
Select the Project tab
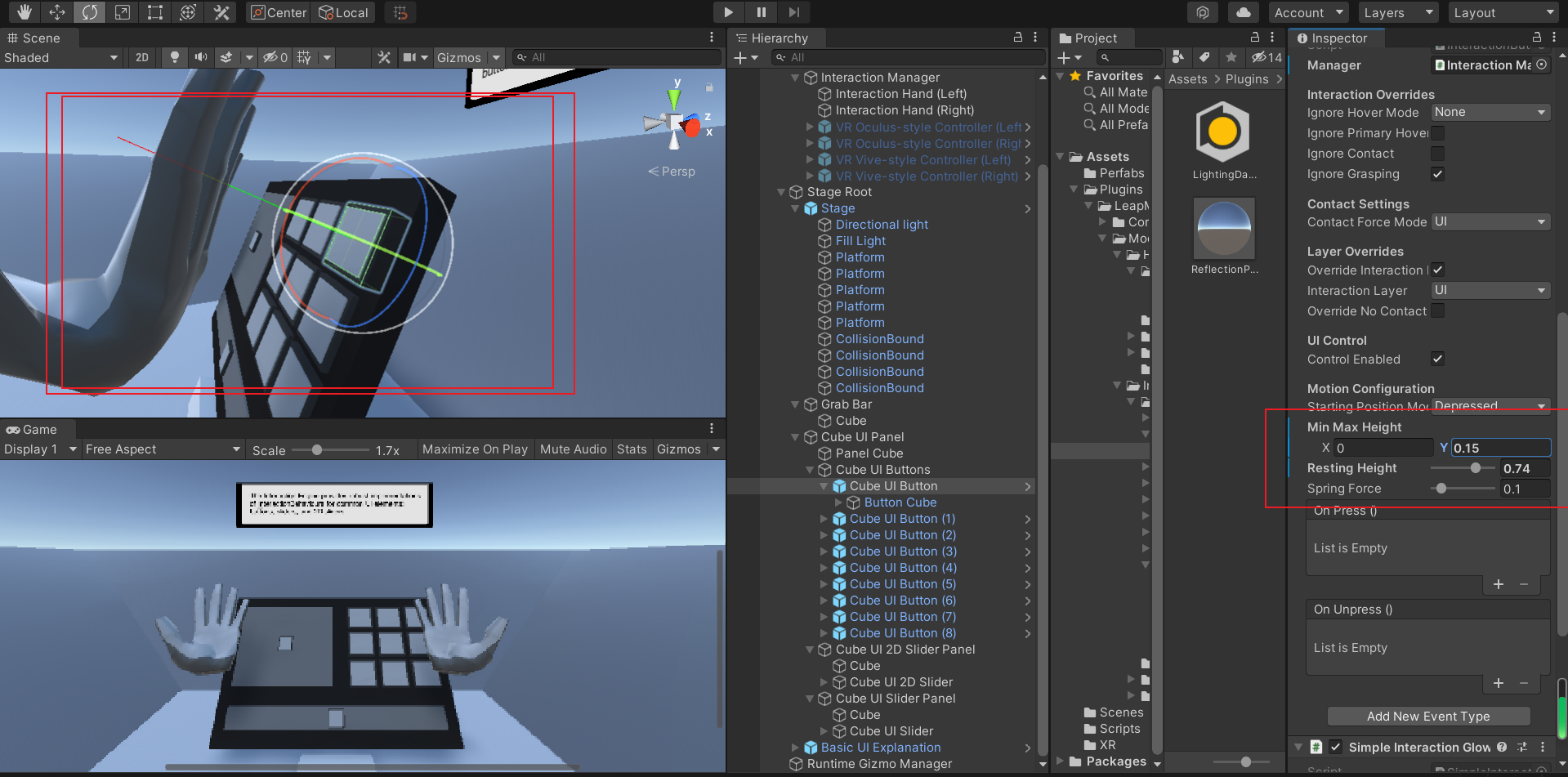coord(1092,38)
